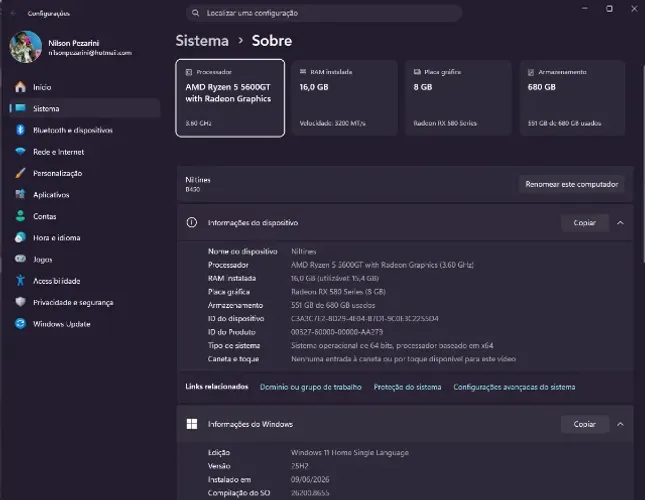Open Personalização settings page
This screenshot has height=500, width=645.
pos(85,173)
